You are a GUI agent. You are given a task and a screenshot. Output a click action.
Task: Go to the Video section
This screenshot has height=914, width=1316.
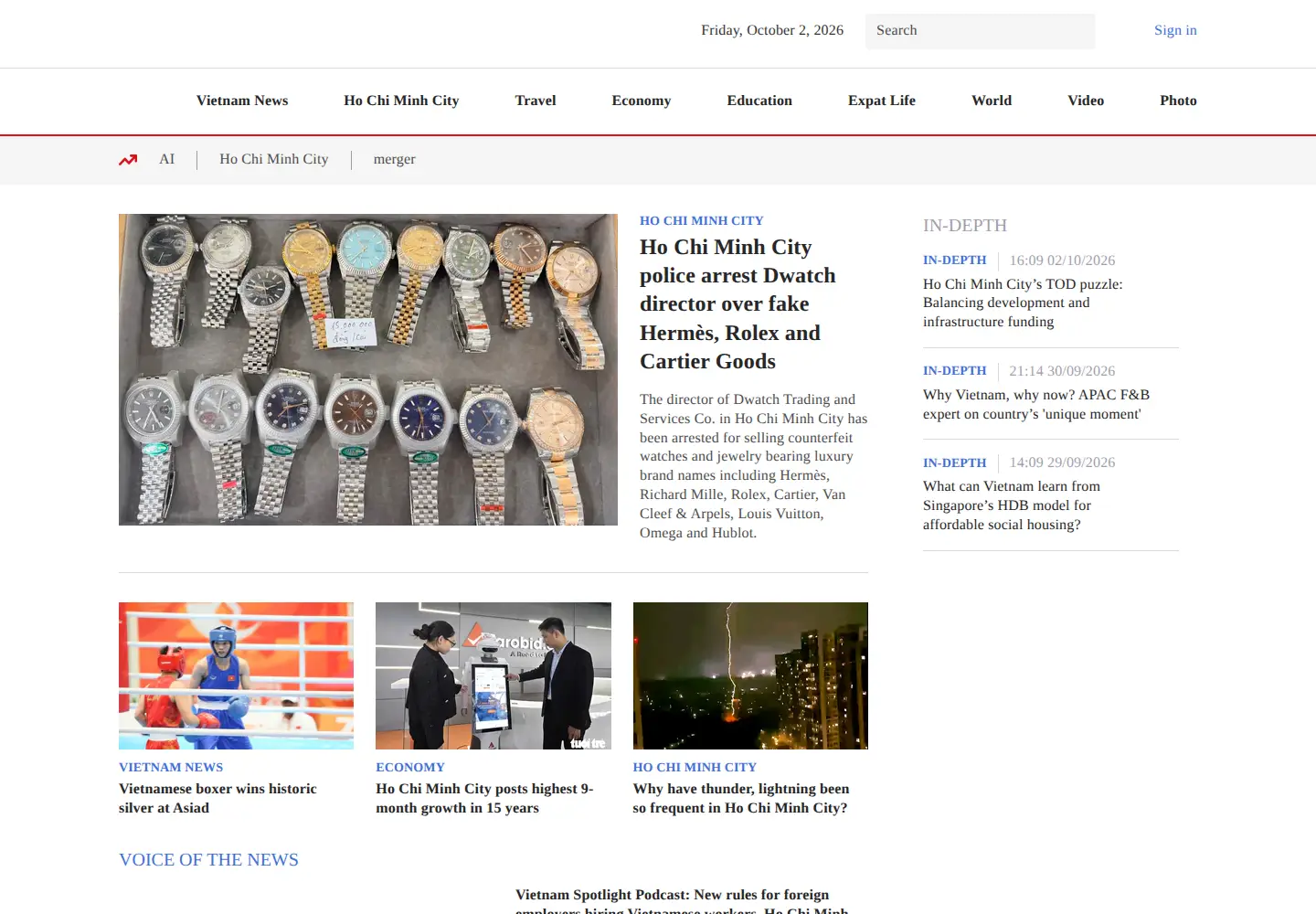[x=1086, y=101]
